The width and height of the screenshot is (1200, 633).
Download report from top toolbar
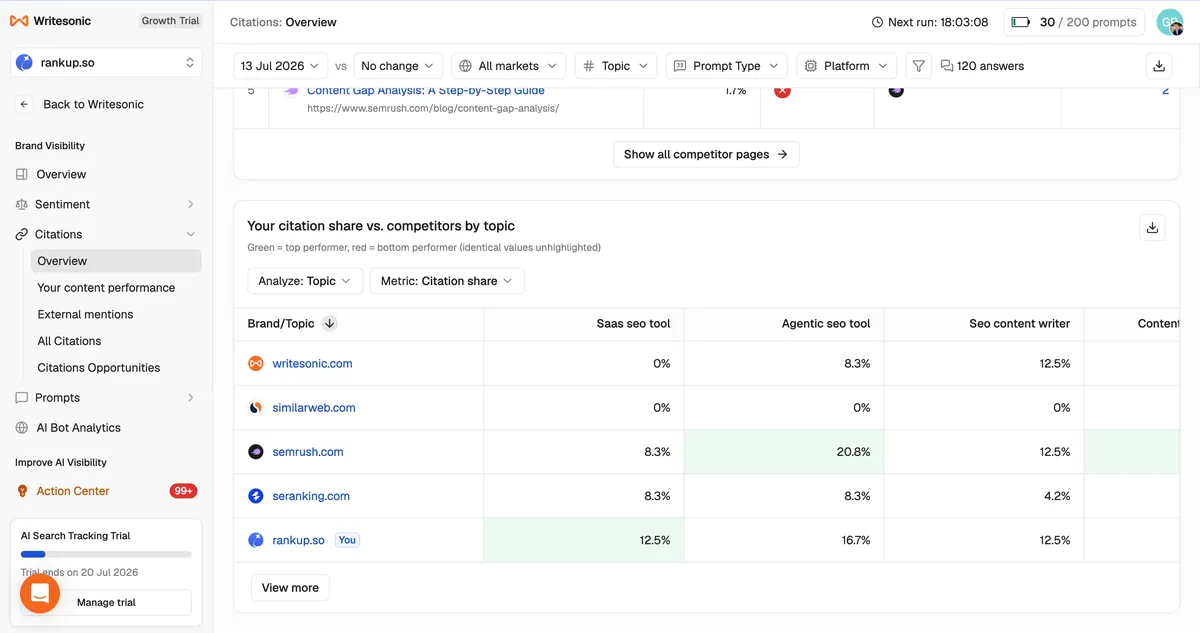(1159, 66)
